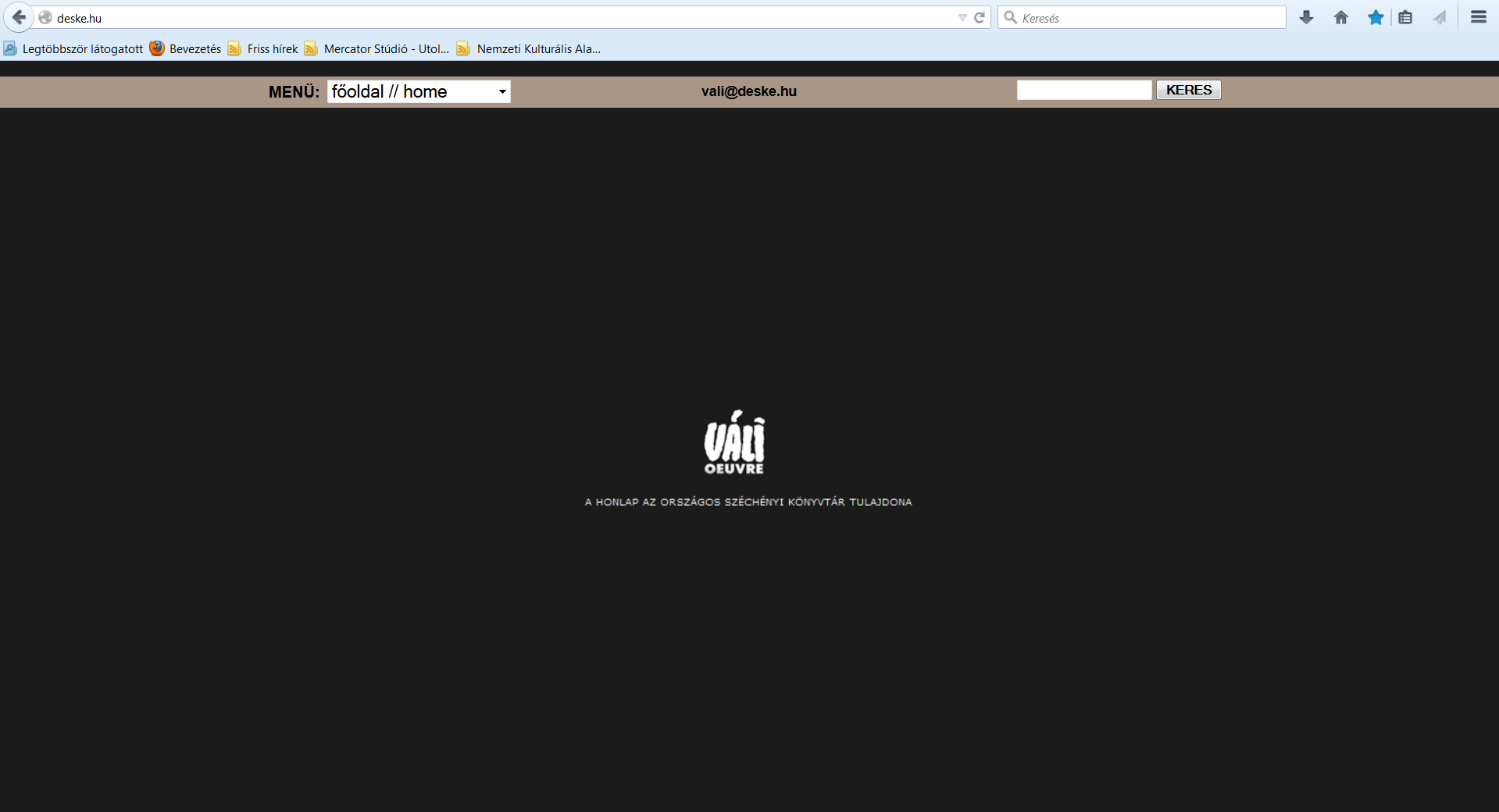Viewport: 1499px width, 812px height.
Task: Click the site search text field
Action: (x=1084, y=91)
